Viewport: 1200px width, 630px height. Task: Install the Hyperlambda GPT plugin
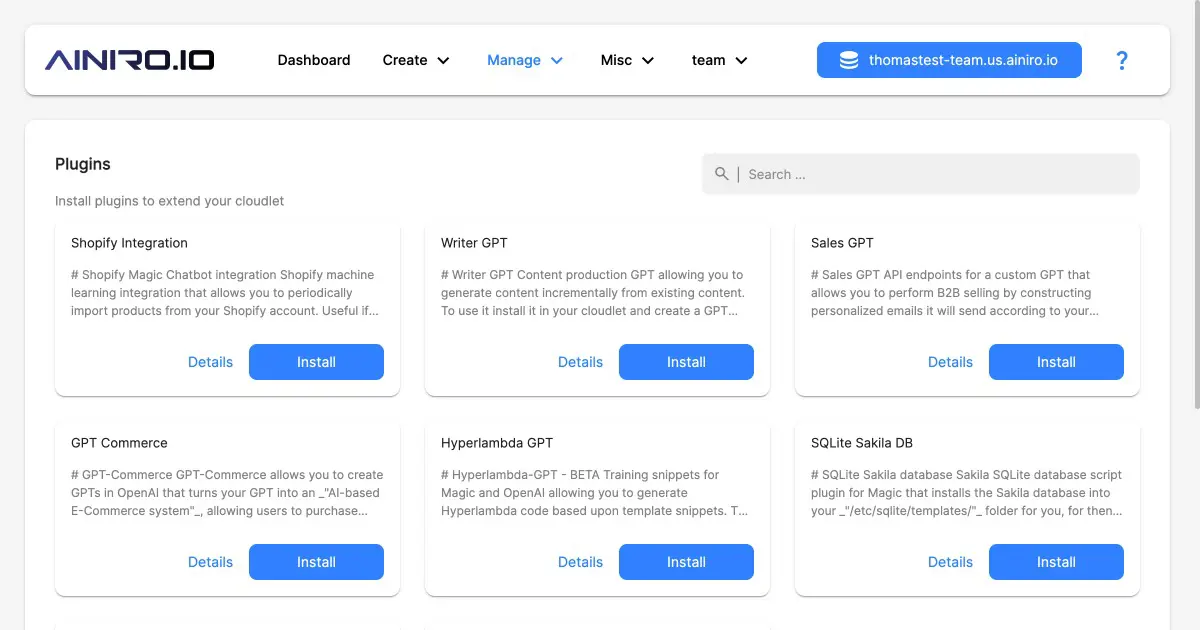686,562
